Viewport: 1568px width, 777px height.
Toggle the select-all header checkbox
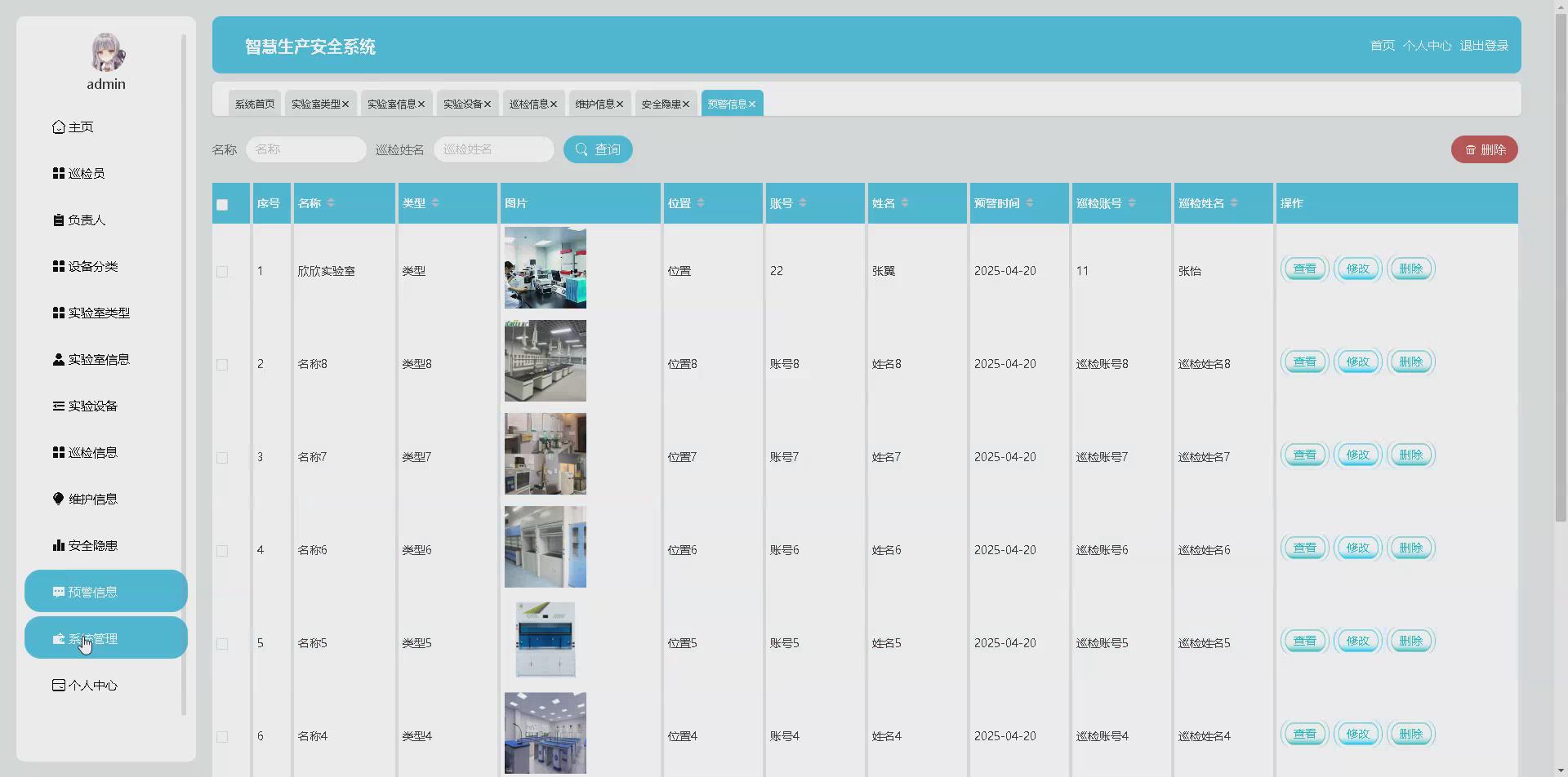222,205
